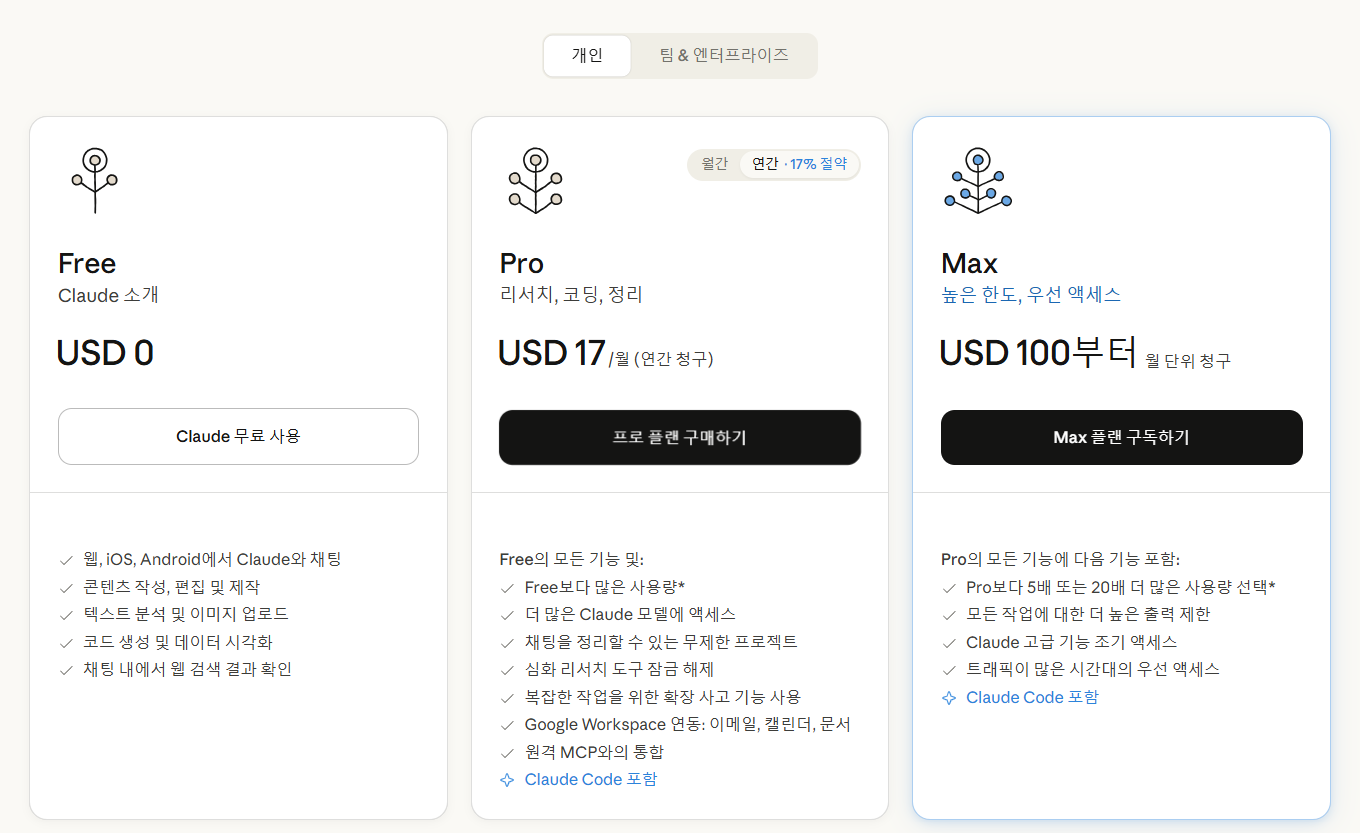This screenshot has width=1360, height=833.
Task: Click the USD 0 price
Action: [105, 354]
